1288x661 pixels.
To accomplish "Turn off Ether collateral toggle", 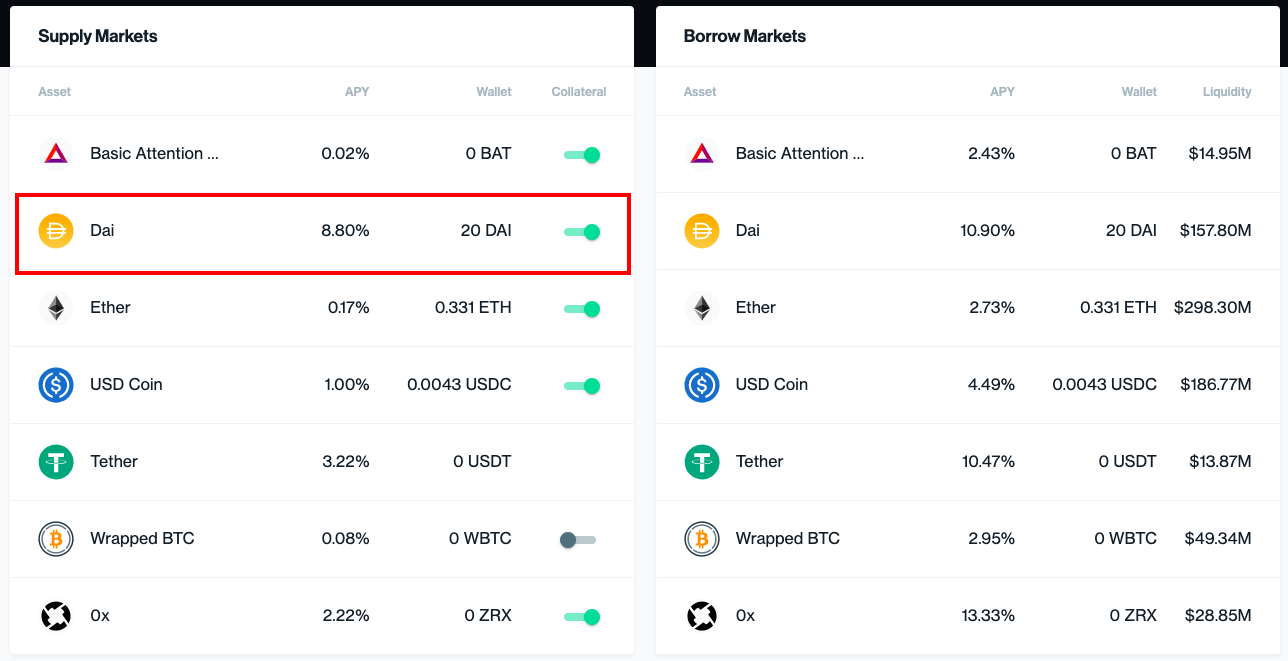I will coord(581,309).
